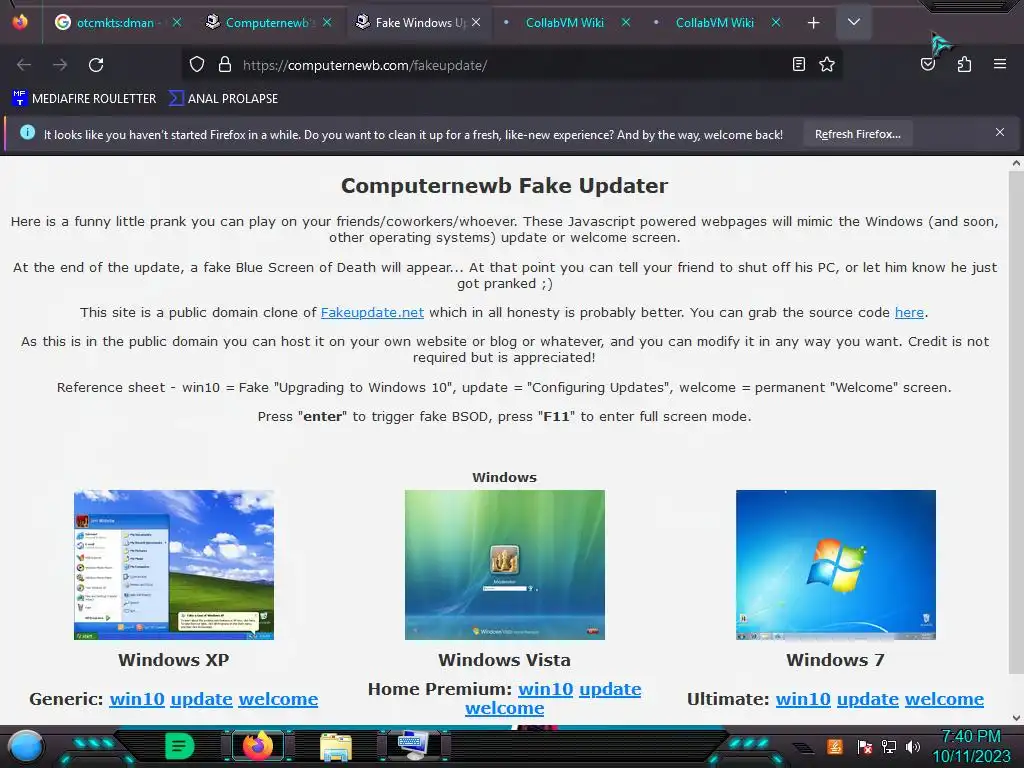
Task: Go back one page
Action: pos(24,65)
